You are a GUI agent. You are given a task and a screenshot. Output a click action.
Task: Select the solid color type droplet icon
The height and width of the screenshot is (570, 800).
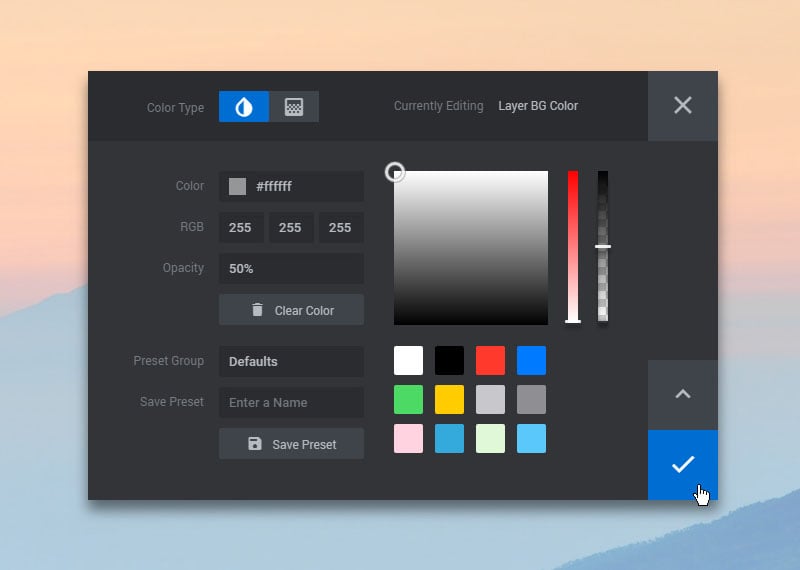[x=244, y=107]
